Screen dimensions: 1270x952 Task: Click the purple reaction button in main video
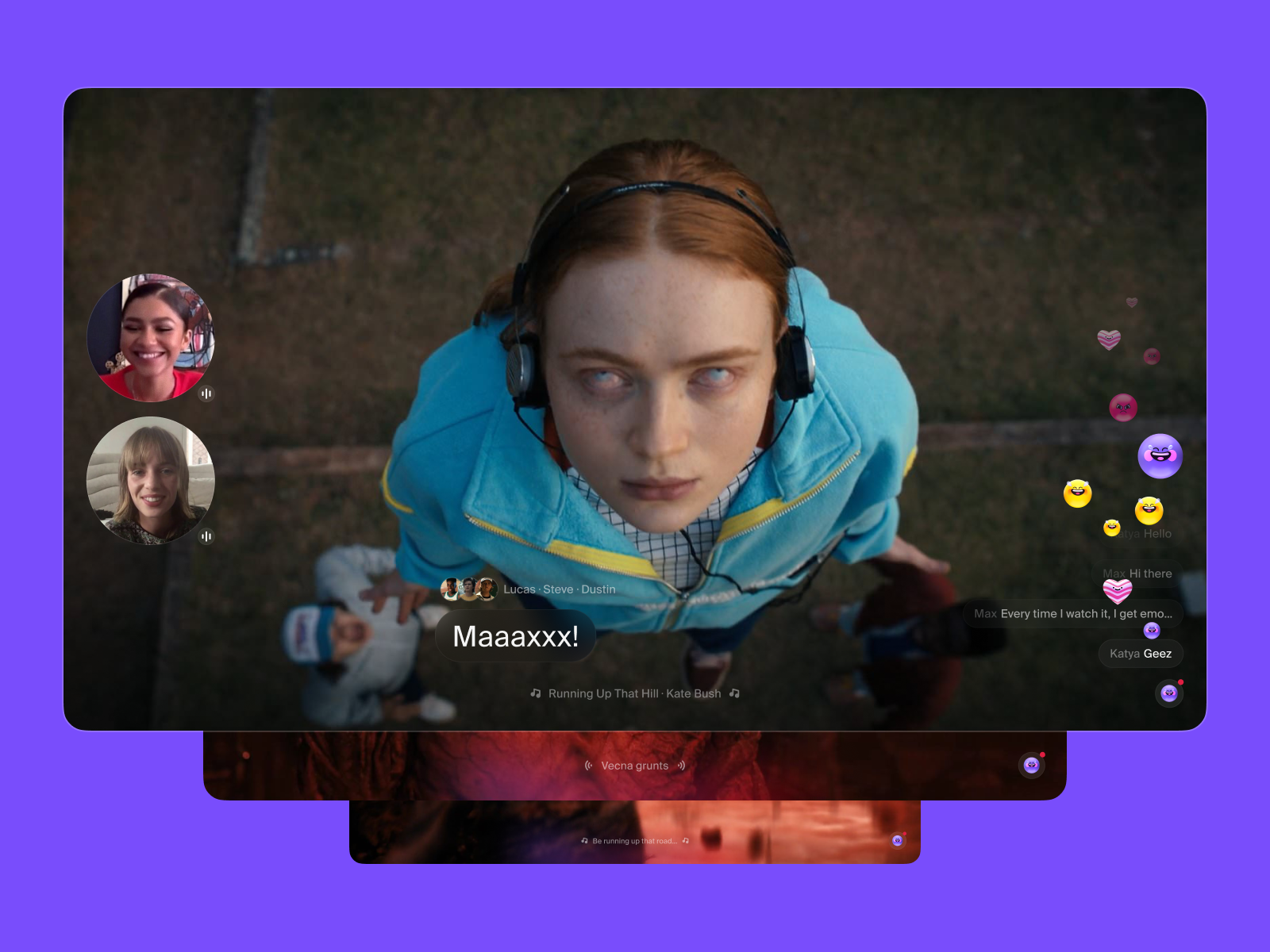pos(1168,693)
